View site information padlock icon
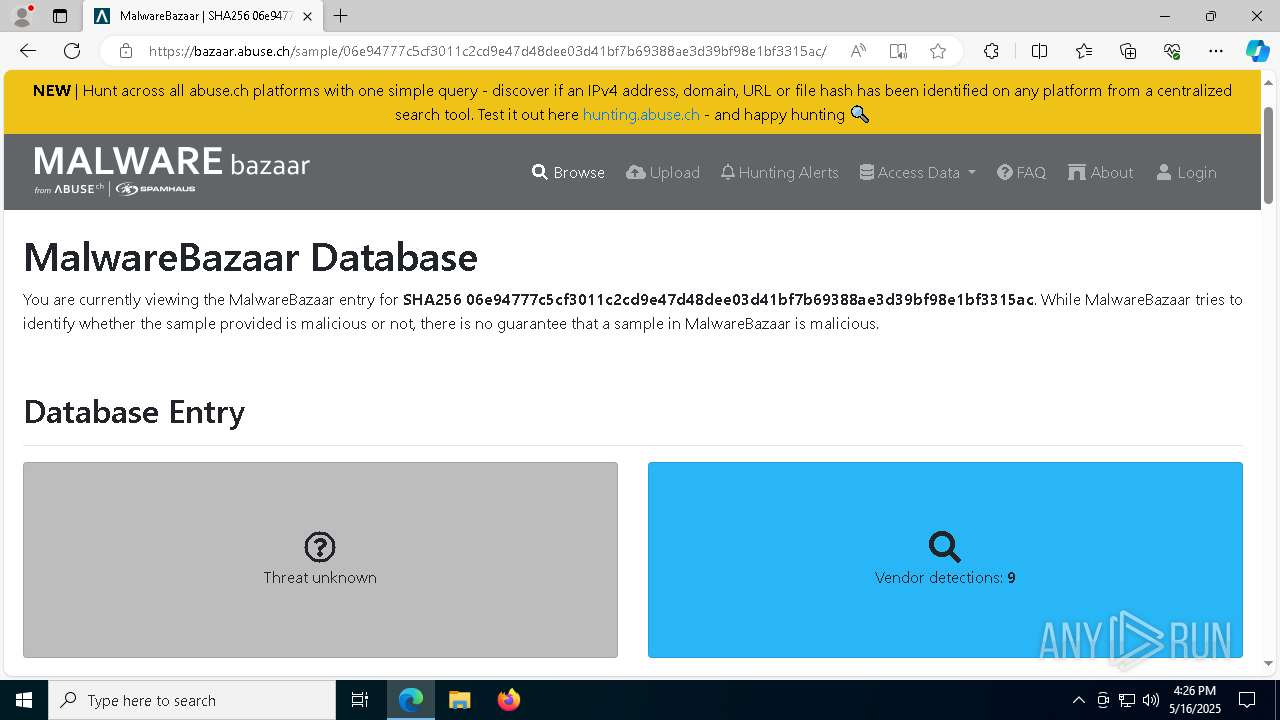 pyautogui.click(x=125, y=51)
